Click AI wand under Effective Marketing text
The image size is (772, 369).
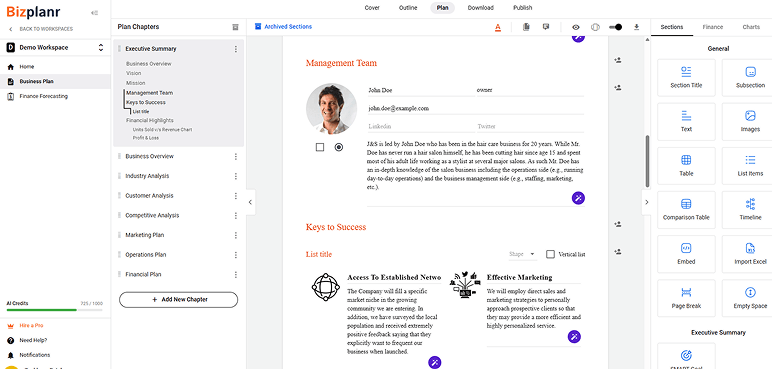tap(574, 337)
